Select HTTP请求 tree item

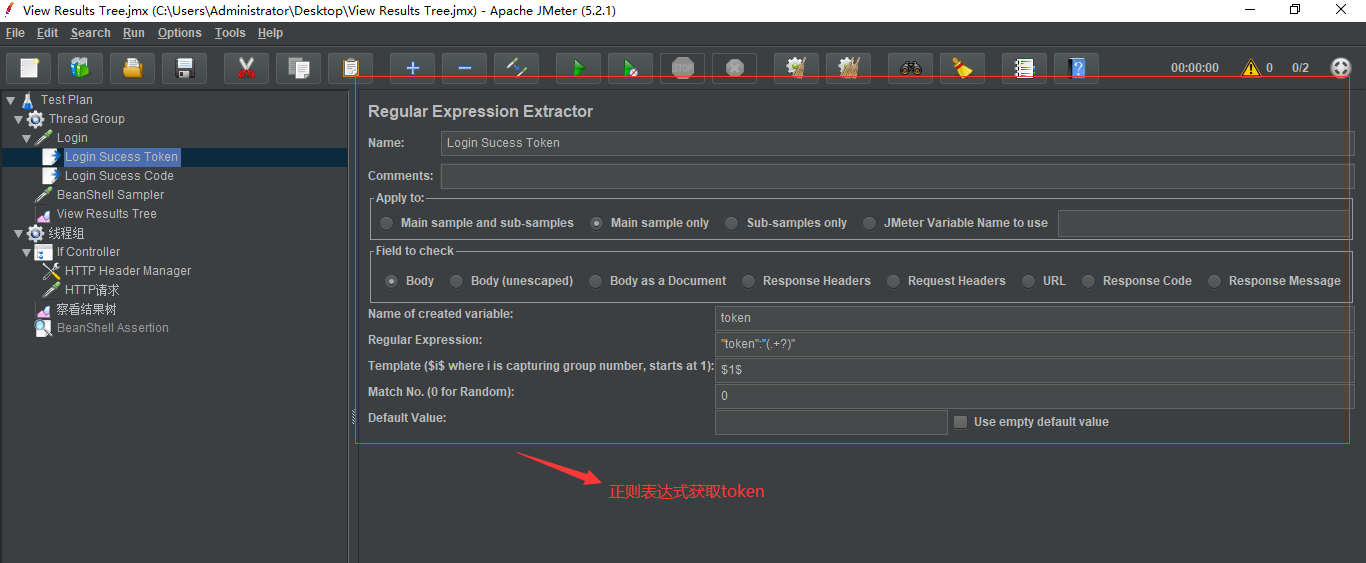[x=92, y=290]
